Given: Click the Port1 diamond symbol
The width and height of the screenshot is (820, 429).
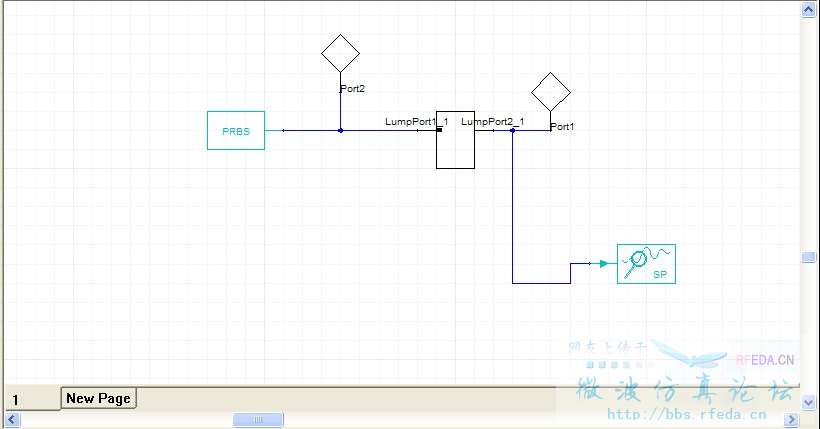Looking at the screenshot, I should (x=551, y=92).
